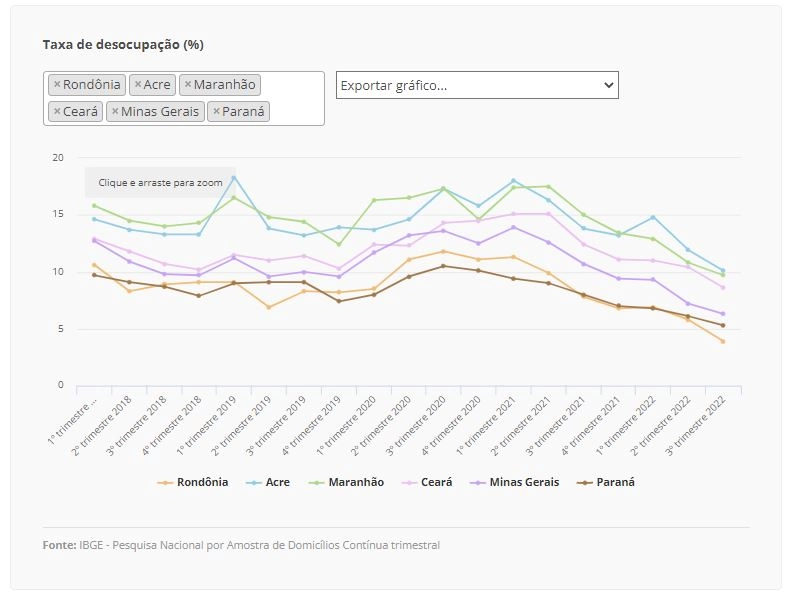Click Acre peak point at 1º trimestre 2019
The width and height of the screenshot is (793, 598).
pos(234,178)
